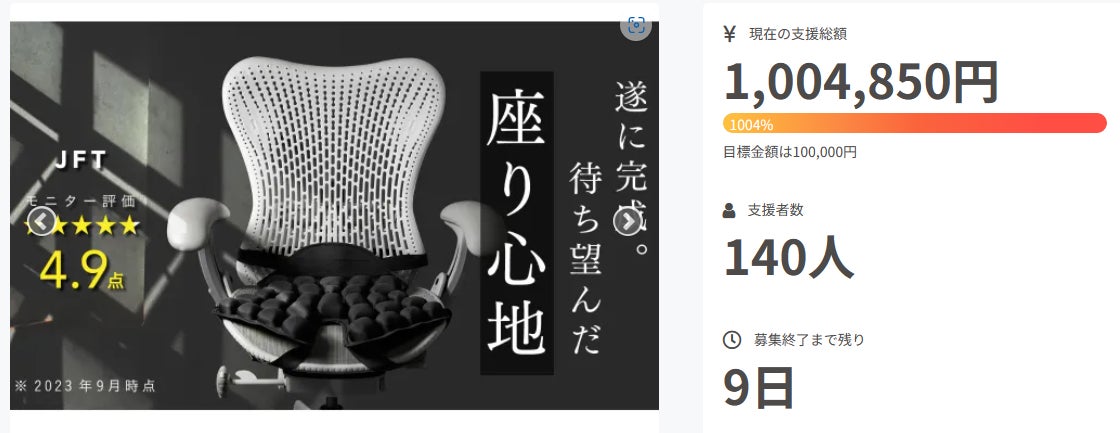Click the clock icon for remaining time

[731, 340]
